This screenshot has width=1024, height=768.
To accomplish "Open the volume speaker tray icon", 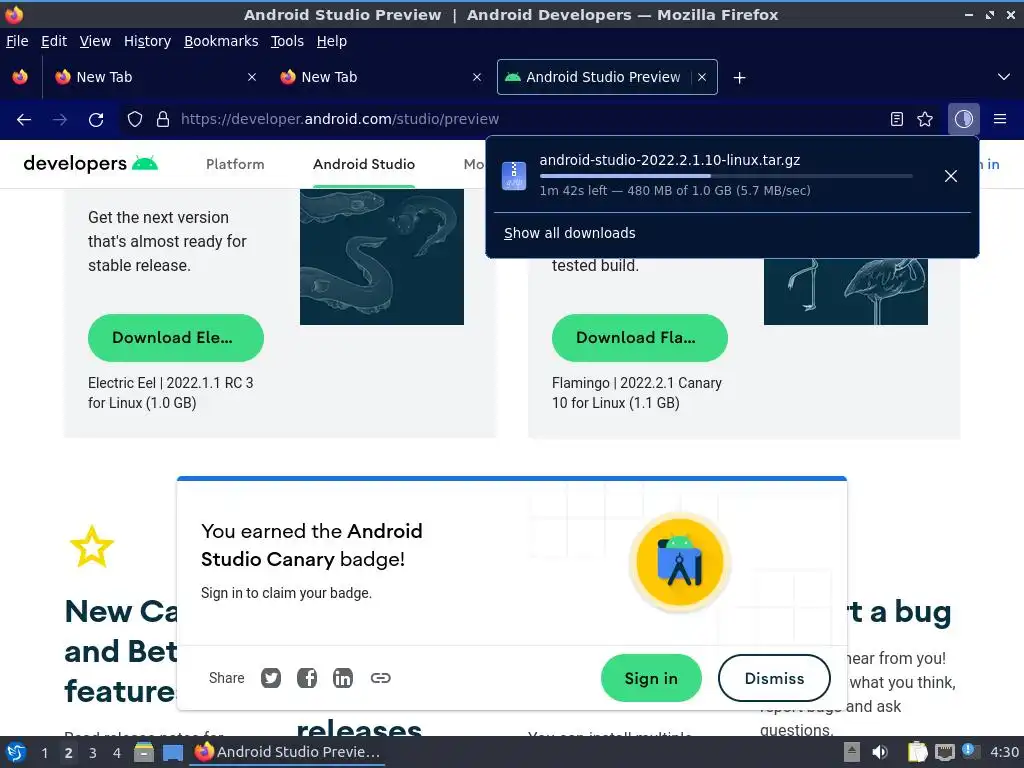I will (x=880, y=752).
